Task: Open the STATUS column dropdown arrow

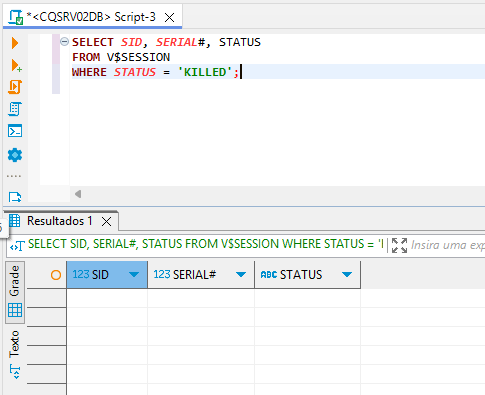Action: pos(347,275)
